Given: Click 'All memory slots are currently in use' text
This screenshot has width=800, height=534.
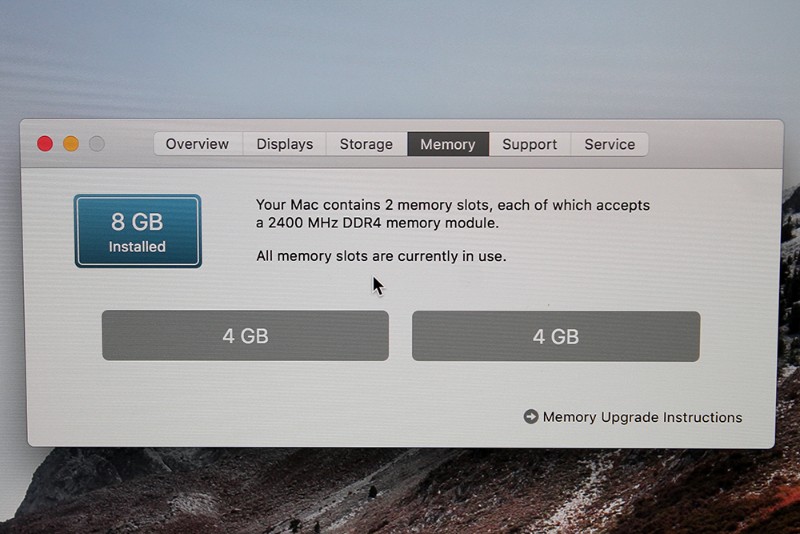Looking at the screenshot, I should pos(381,256).
